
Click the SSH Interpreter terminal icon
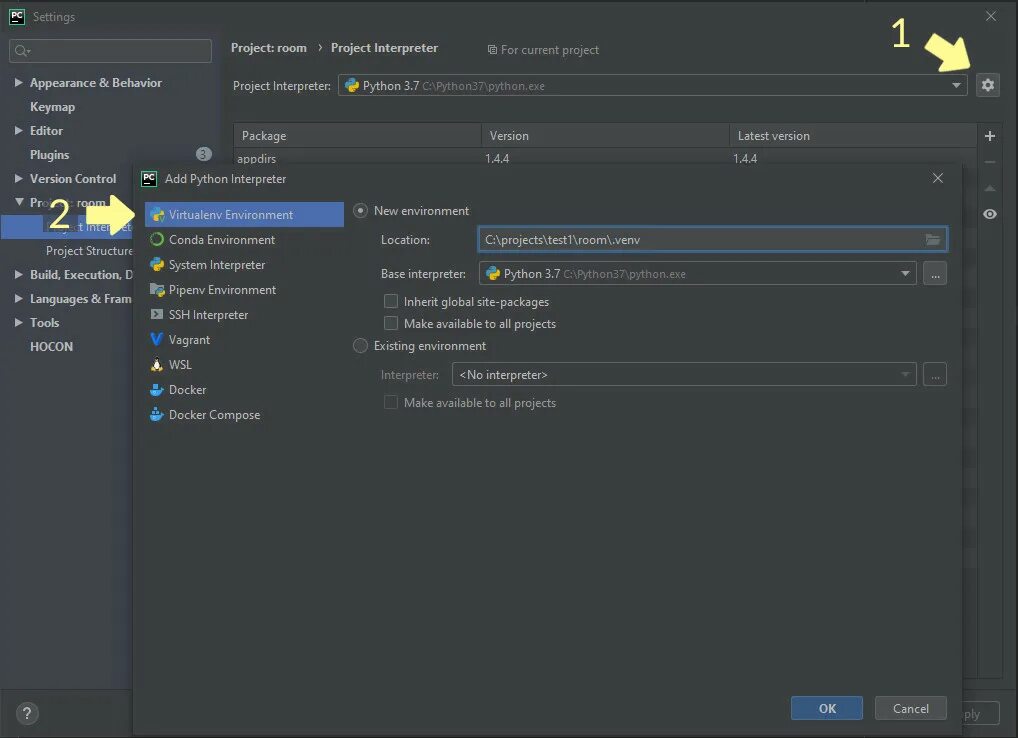coord(156,314)
